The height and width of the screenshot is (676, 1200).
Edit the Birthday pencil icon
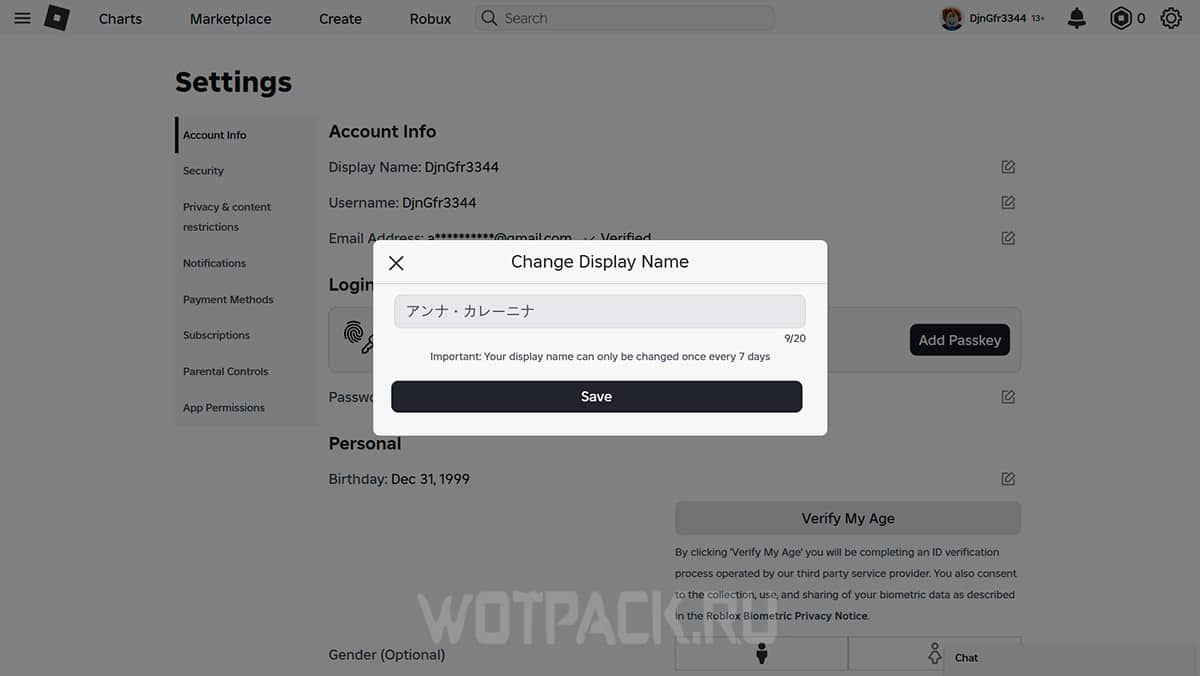click(1008, 479)
